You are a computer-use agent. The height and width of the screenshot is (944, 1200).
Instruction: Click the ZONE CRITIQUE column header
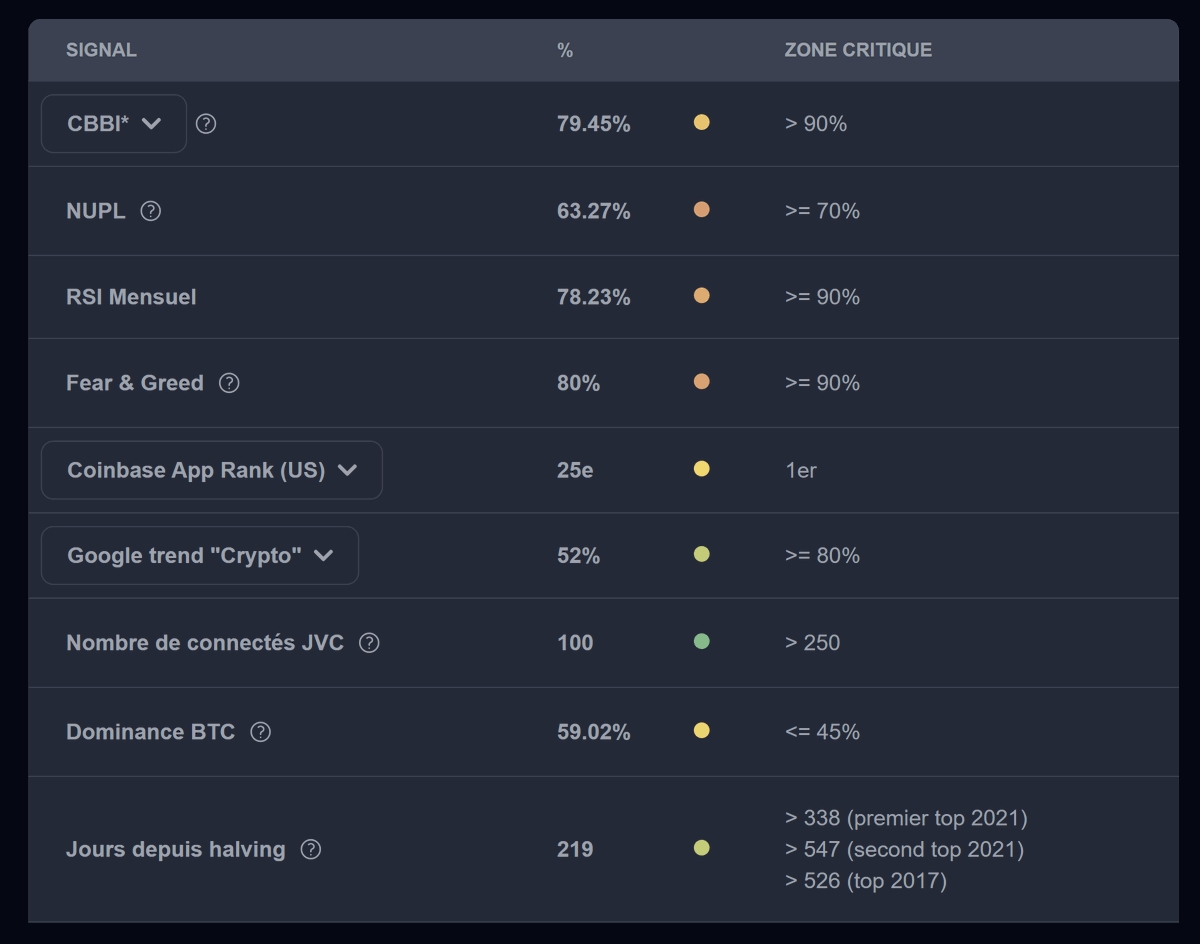(x=858, y=50)
